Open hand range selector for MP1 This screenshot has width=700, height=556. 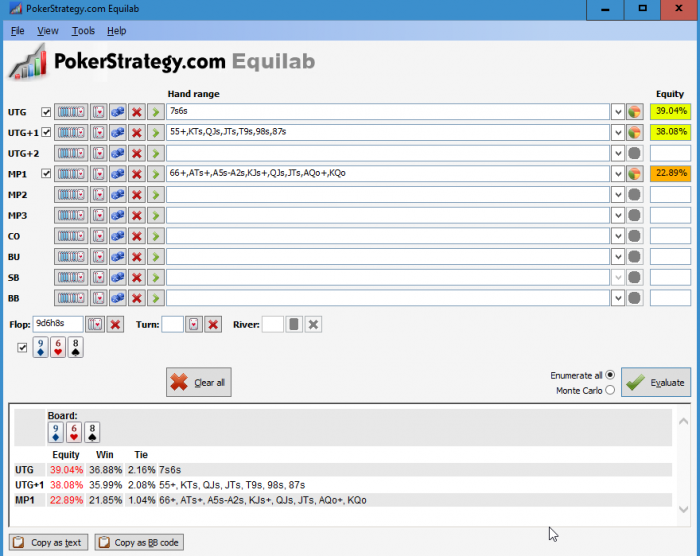[71, 174]
